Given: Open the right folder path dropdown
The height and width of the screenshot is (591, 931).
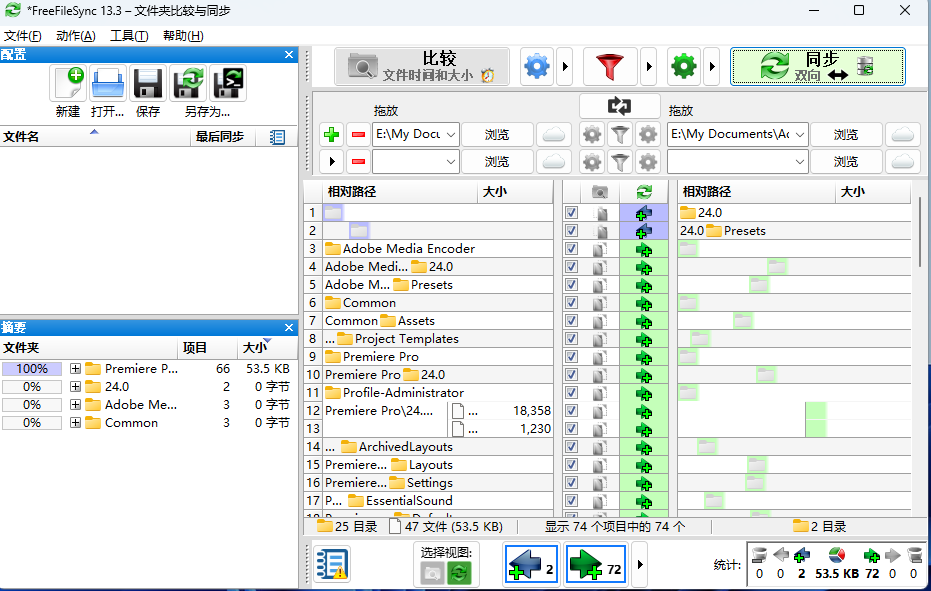Looking at the screenshot, I should coord(800,135).
